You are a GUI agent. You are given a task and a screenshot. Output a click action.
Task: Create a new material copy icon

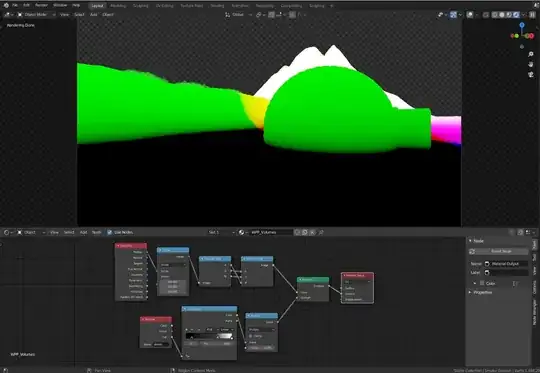(305, 232)
